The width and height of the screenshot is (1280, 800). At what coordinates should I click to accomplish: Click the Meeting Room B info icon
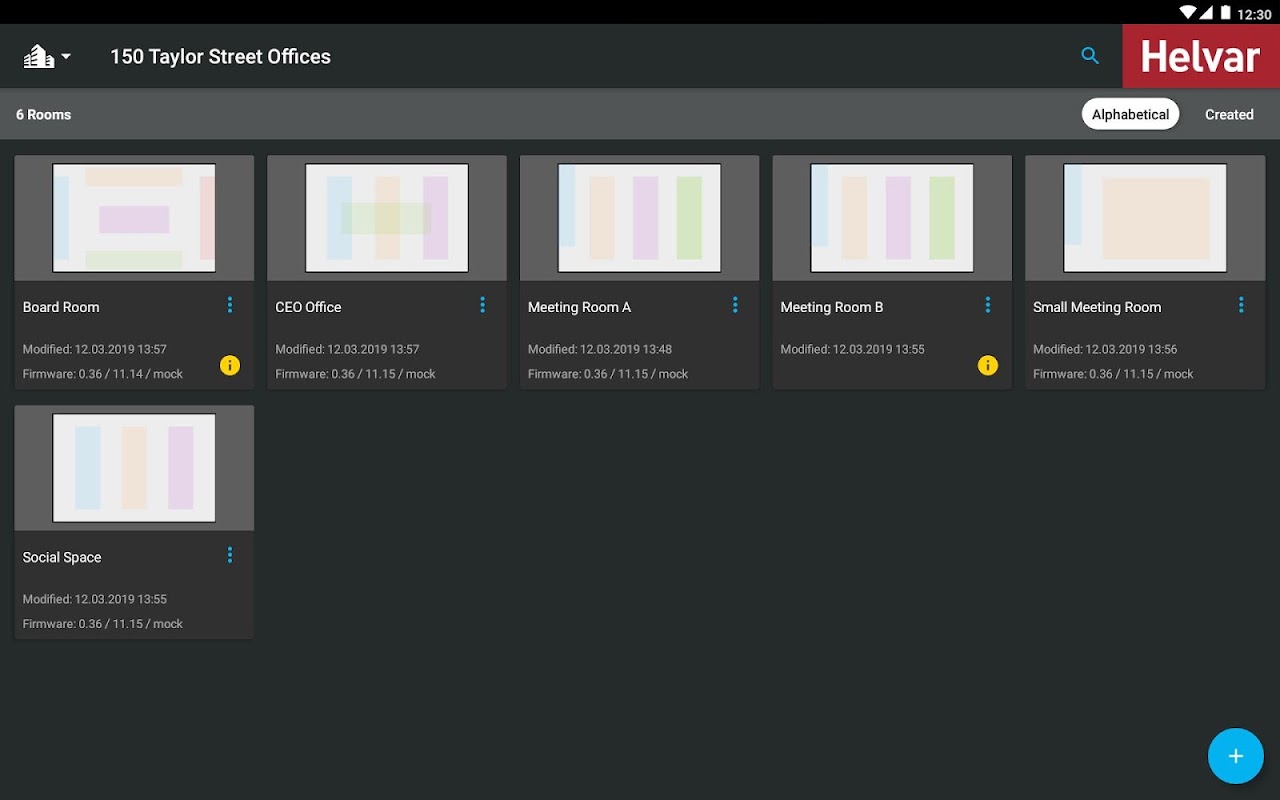pos(988,365)
